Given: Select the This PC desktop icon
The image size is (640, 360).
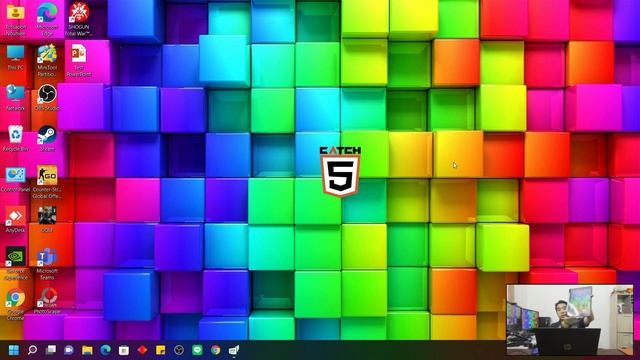Looking at the screenshot, I should [x=16, y=57].
